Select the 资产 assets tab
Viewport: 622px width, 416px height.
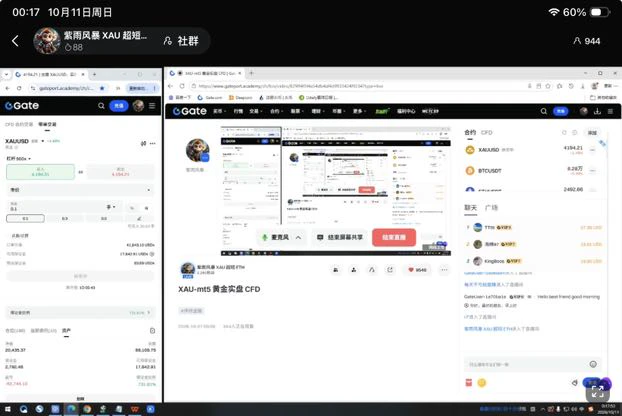tap(66, 331)
